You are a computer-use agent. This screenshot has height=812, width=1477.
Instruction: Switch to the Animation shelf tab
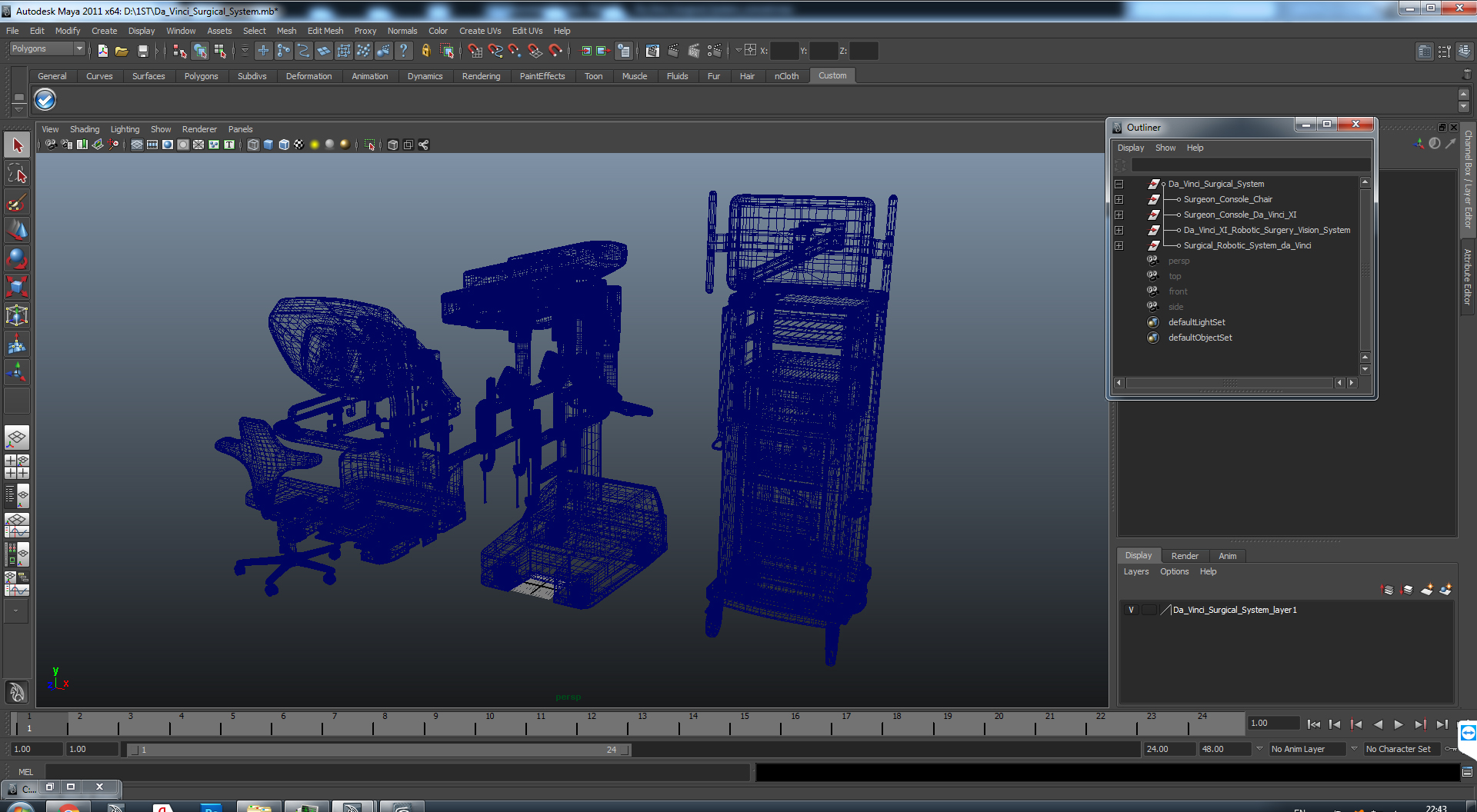point(370,76)
